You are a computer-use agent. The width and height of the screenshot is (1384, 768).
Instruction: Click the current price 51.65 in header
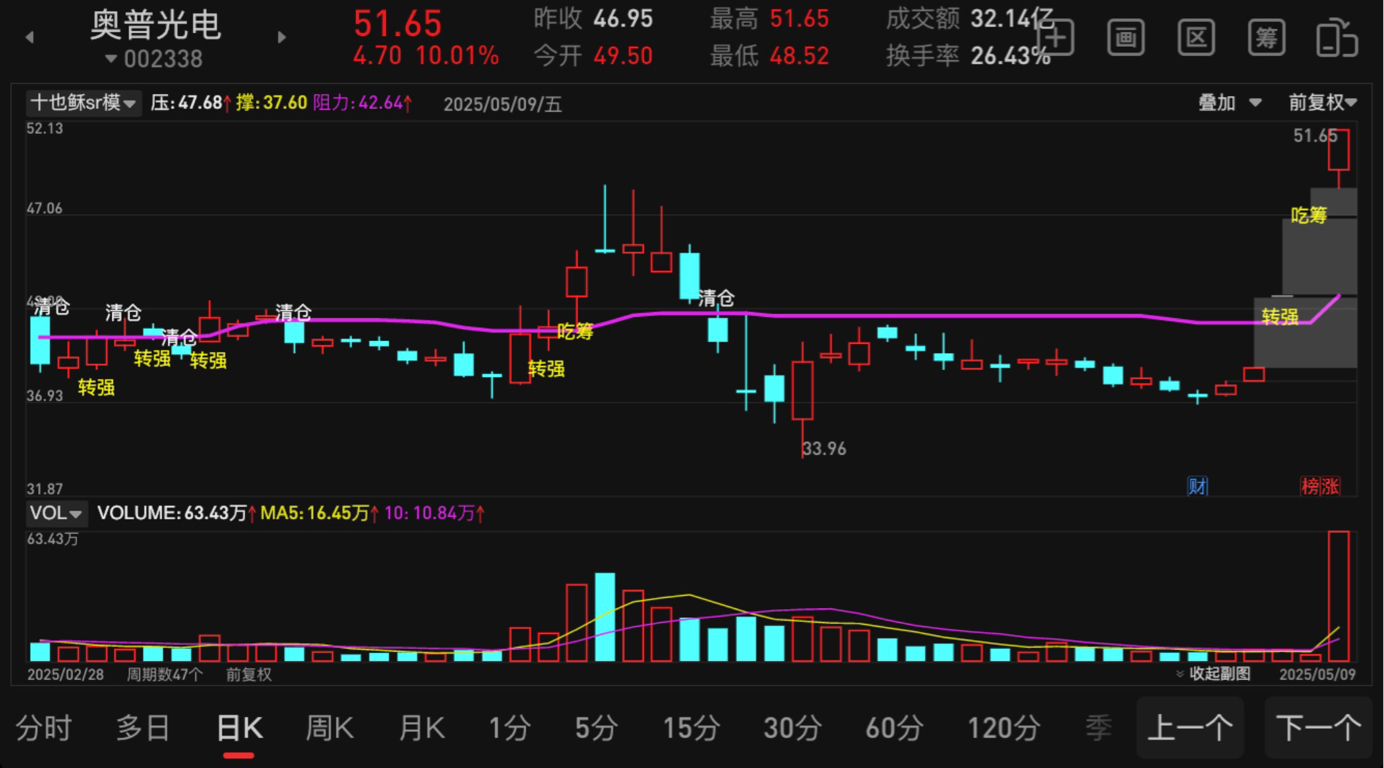398,23
